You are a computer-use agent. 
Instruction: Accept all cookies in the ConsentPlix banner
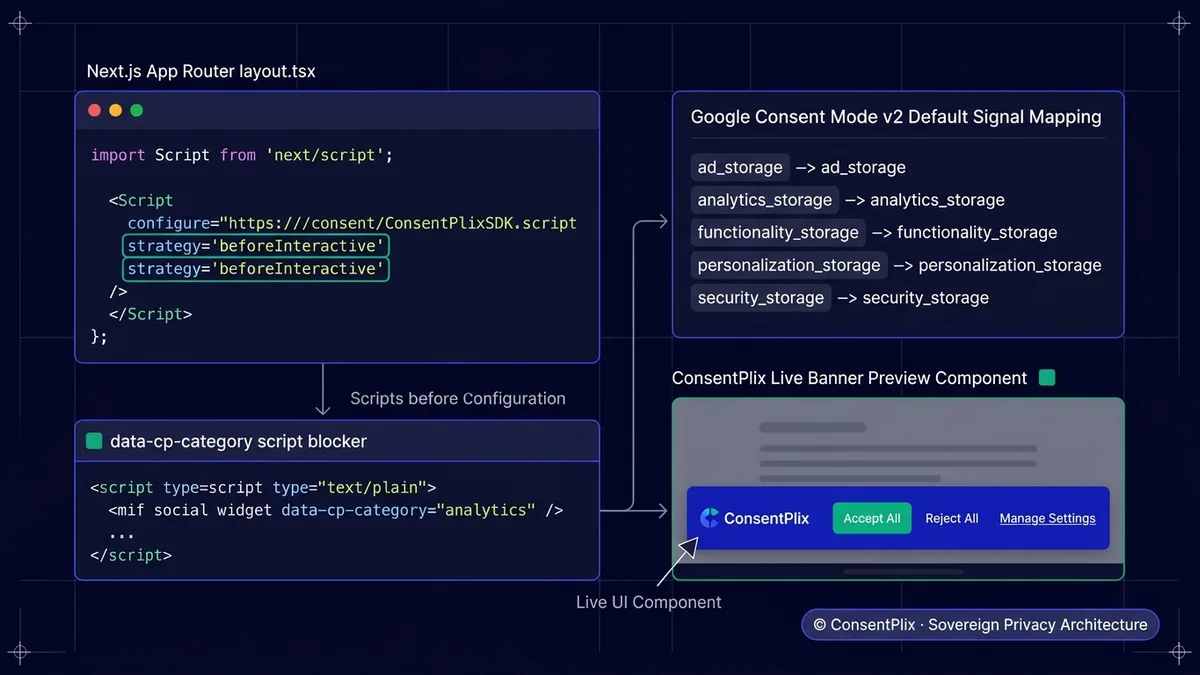[x=872, y=518]
